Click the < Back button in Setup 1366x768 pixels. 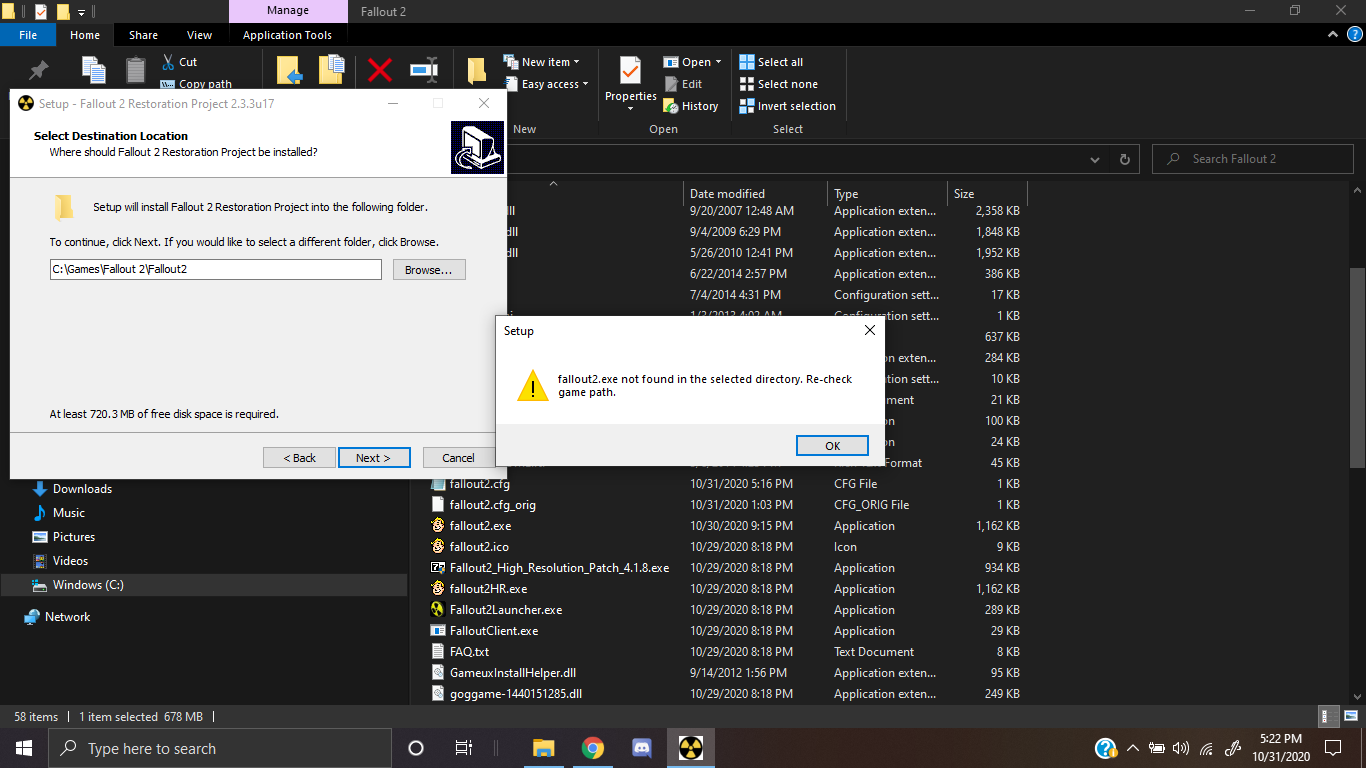click(x=299, y=457)
